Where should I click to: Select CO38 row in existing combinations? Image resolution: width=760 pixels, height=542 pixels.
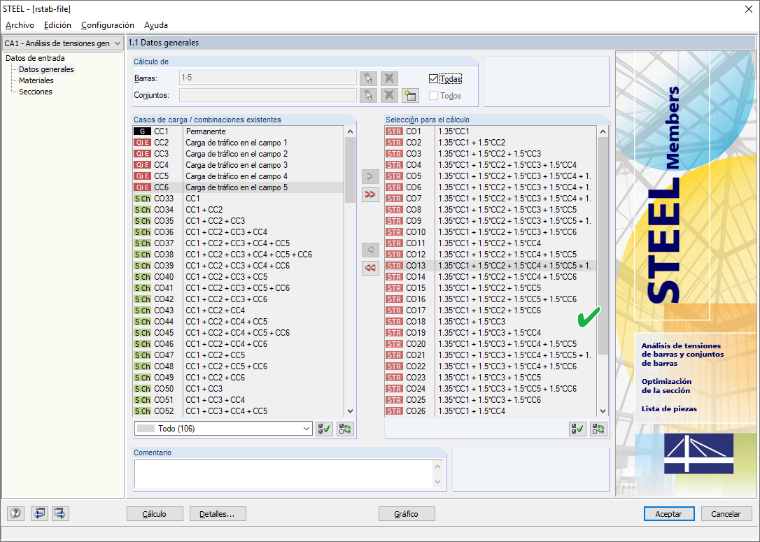238,255
